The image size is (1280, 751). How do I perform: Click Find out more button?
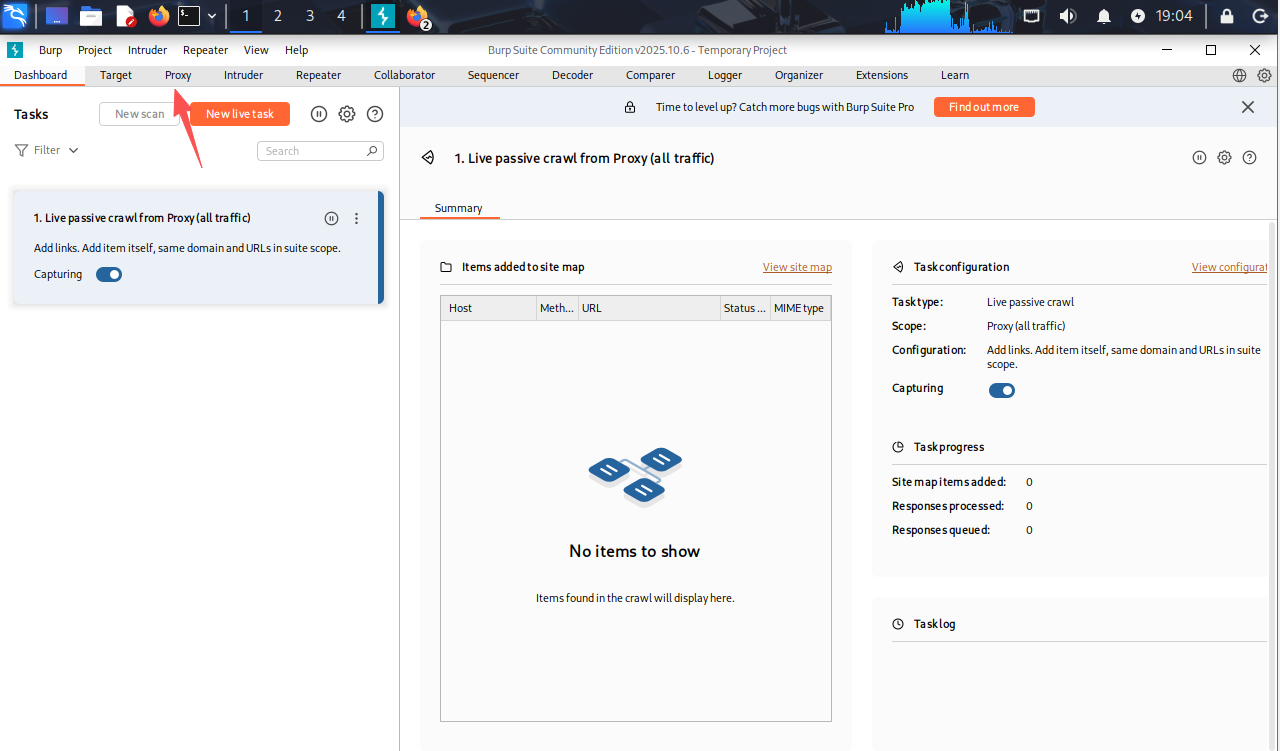coord(984,107)
